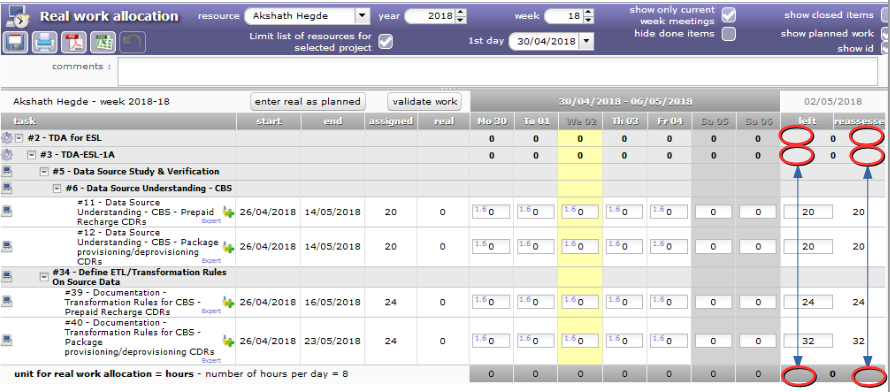
Task: Collapse #34 Define ETL/Transformation Rules group
Action: pos(44,277)
